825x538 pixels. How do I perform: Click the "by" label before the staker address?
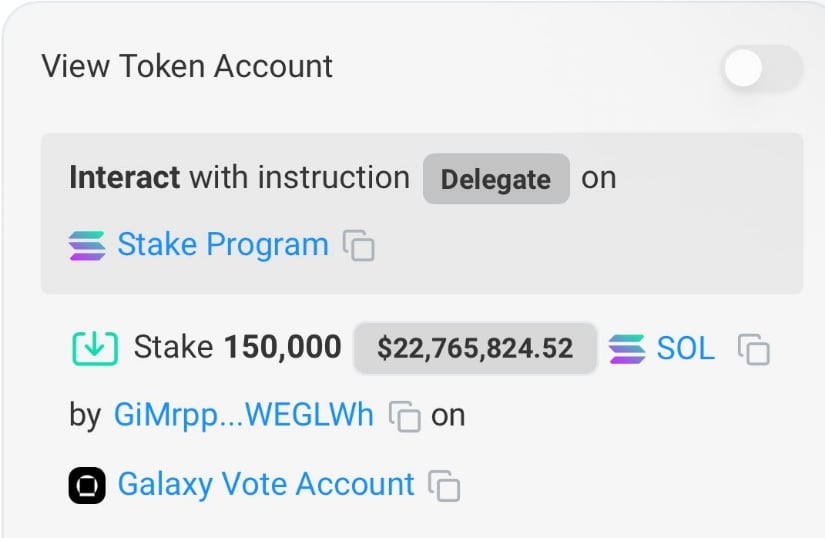pyautogui.click(x=85, y=414)
